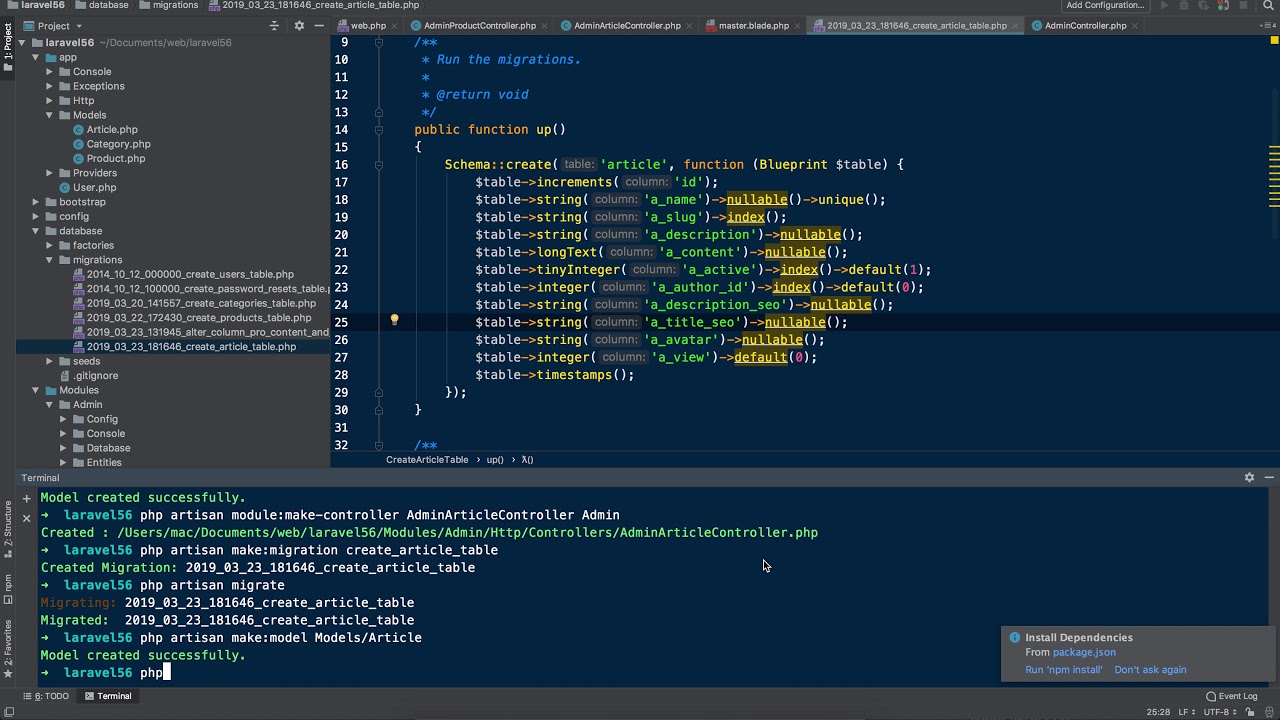Click the Add Configuration button

coord(1105,5)
